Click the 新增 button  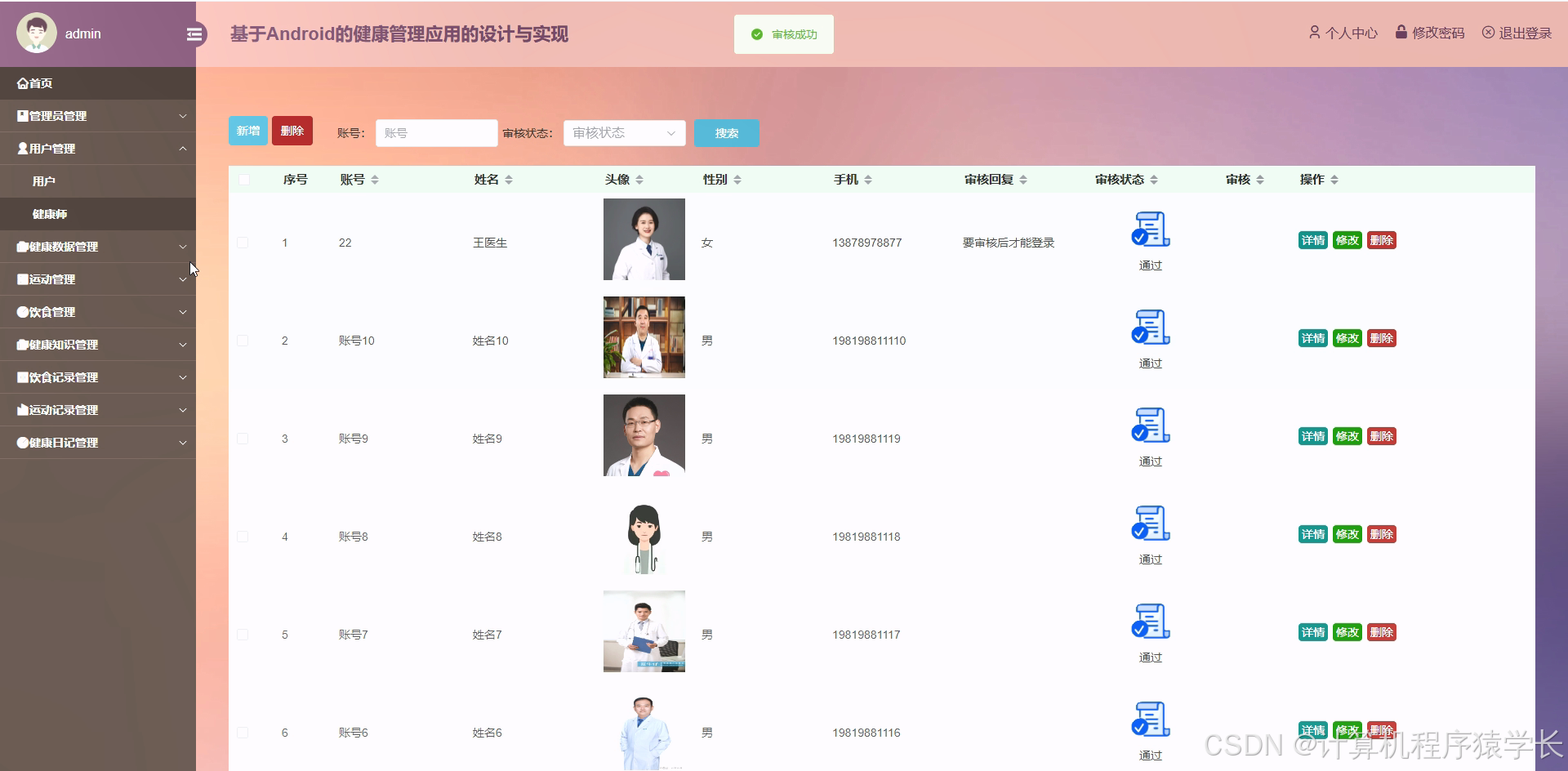(247, 130)
